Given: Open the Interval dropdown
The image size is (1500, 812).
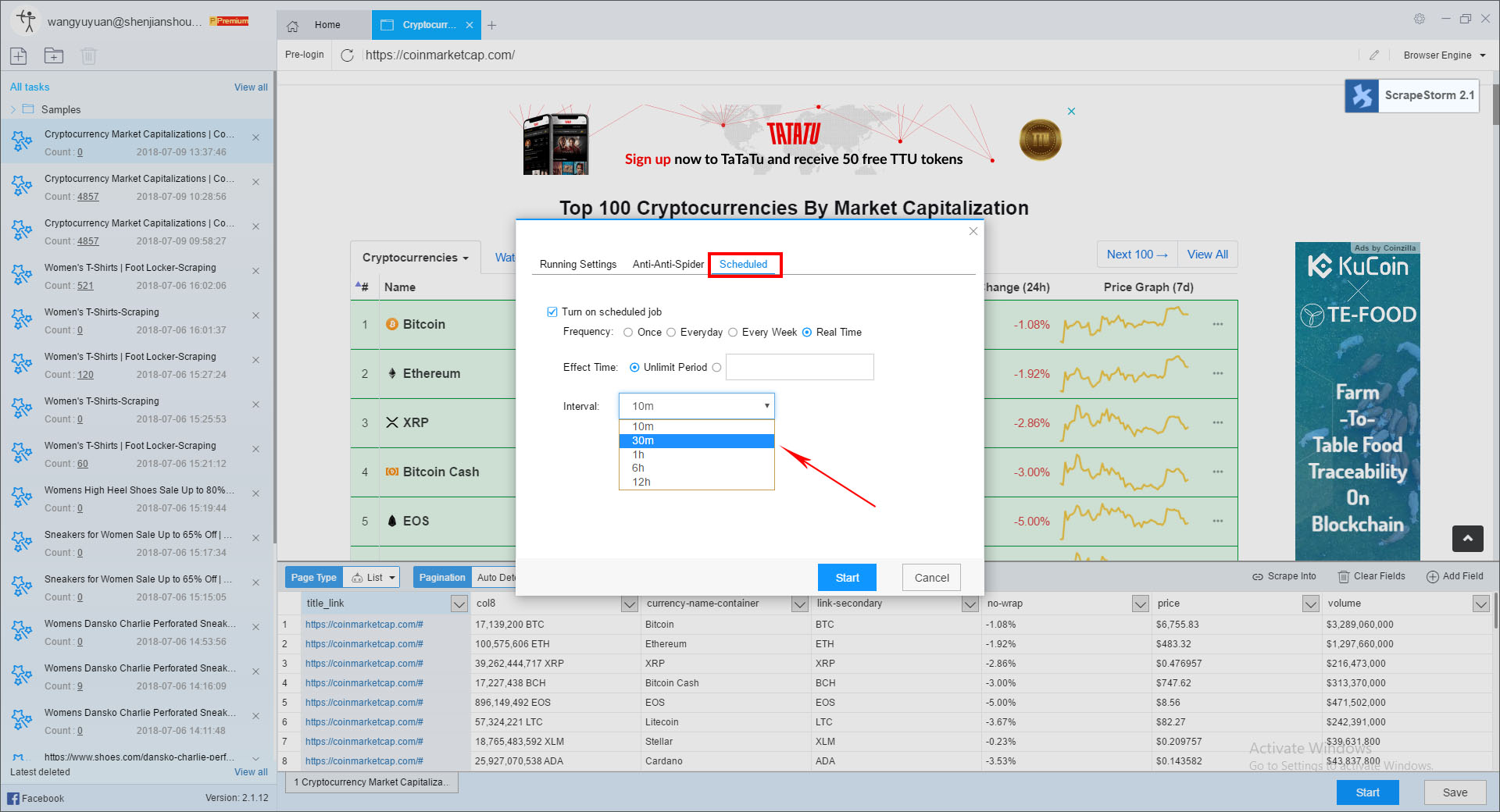Looking at the screenshot, I should click(697, 406).
